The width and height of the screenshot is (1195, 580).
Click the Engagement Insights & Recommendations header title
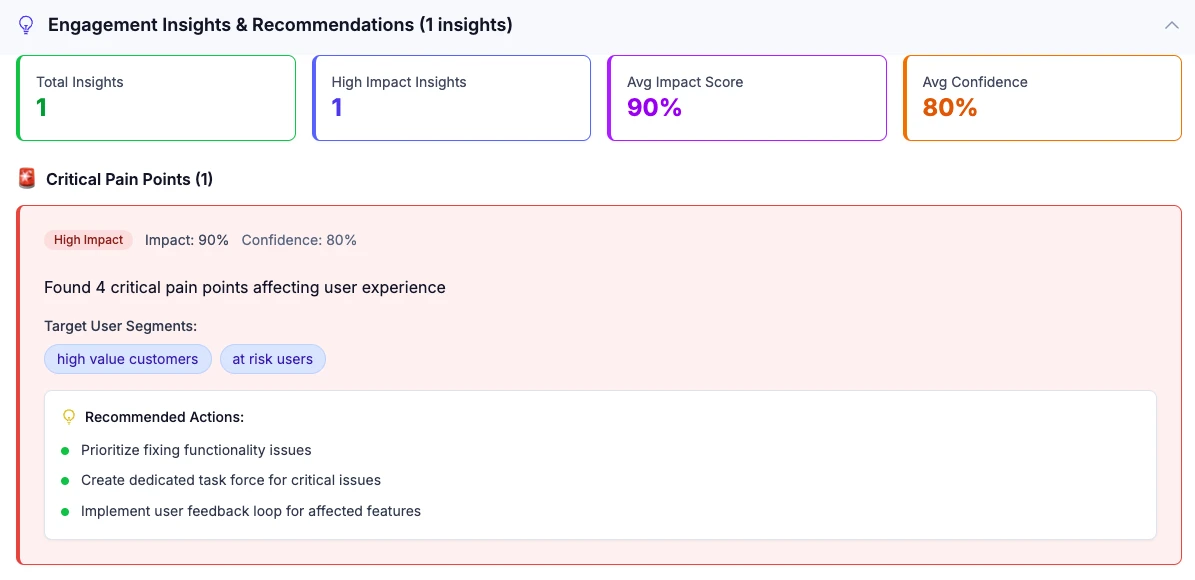280,25
